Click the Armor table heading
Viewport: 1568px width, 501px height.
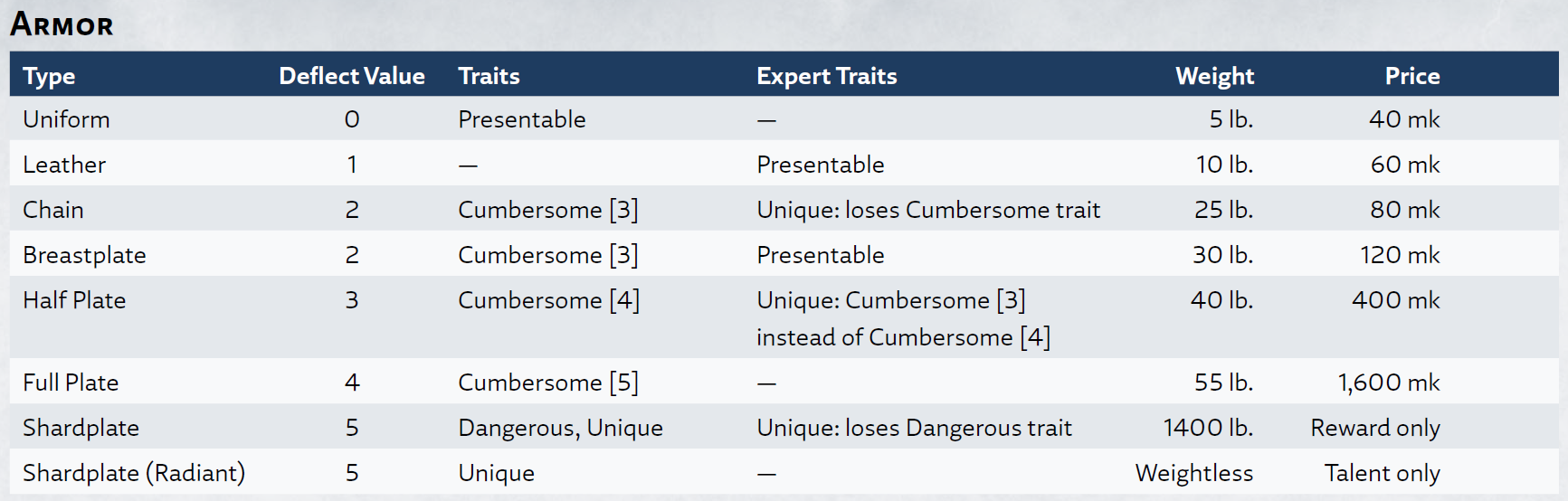coord(62,24)
